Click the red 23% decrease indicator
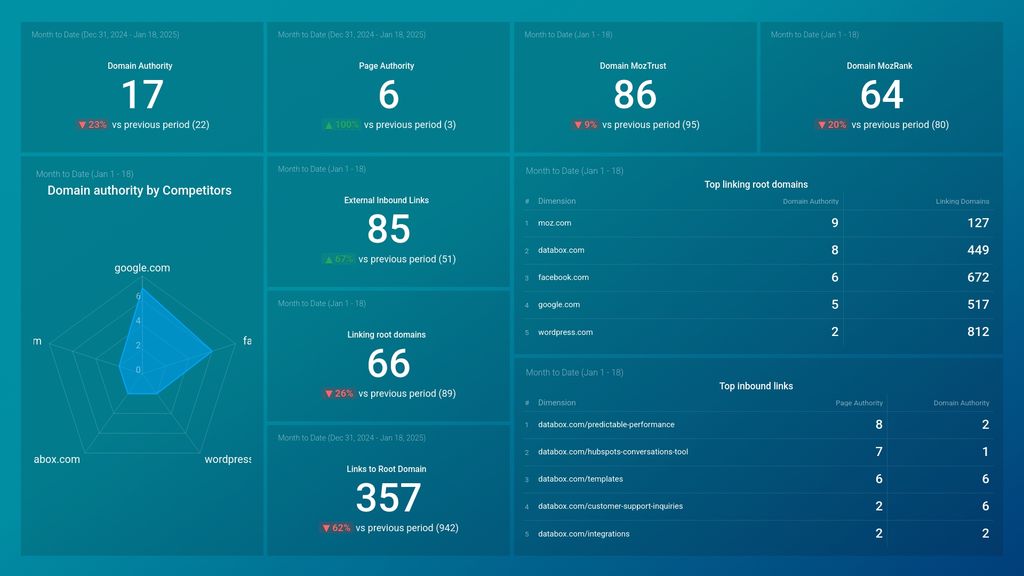 (92, 125)
